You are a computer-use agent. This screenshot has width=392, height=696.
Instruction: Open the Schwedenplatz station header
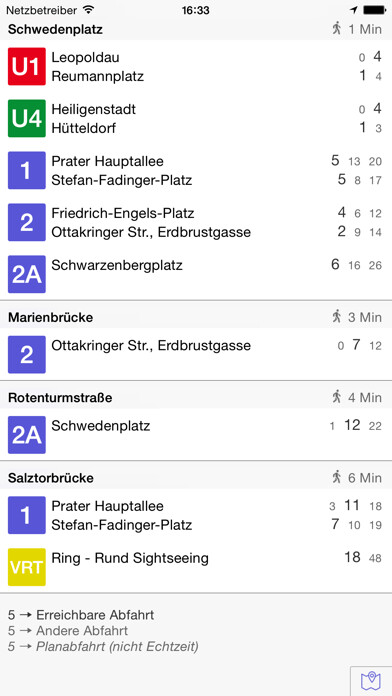(x=196, y=30)
